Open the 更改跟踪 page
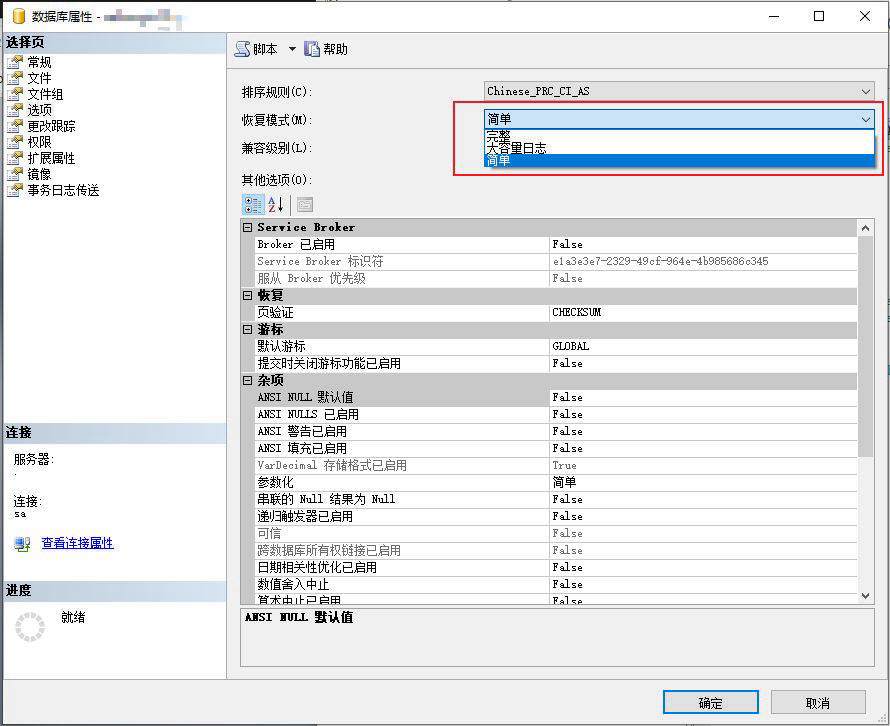Screen dimensions: 890x726 point(51,126)
